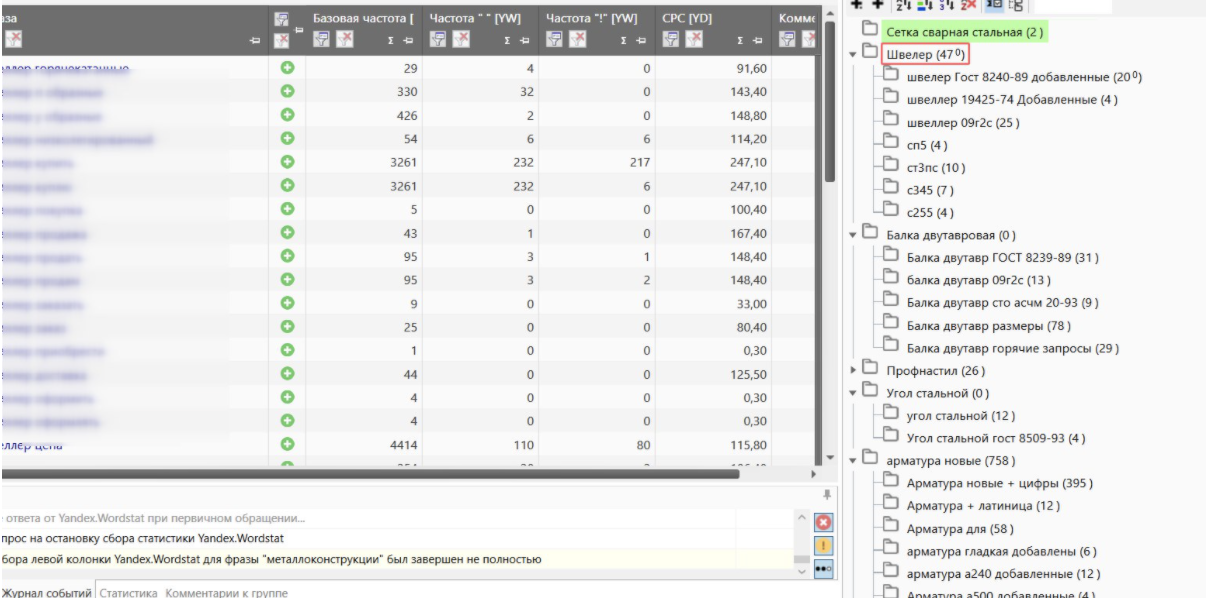Click the horizontal scrollbar under the keyword table
The image size is (1206, 598).
(x=368, y=473)
